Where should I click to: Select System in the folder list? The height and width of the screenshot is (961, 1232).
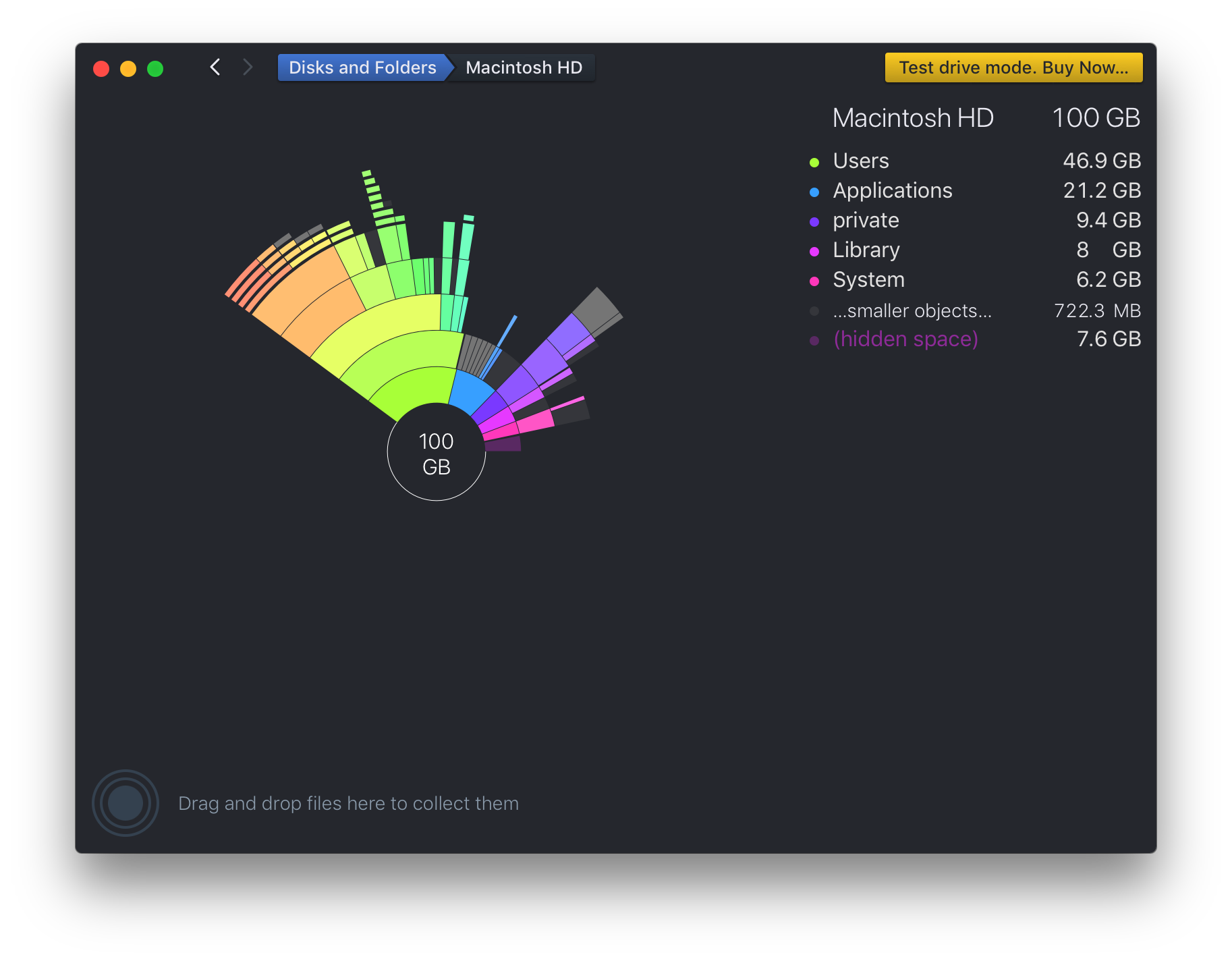[x=975, y=279]
